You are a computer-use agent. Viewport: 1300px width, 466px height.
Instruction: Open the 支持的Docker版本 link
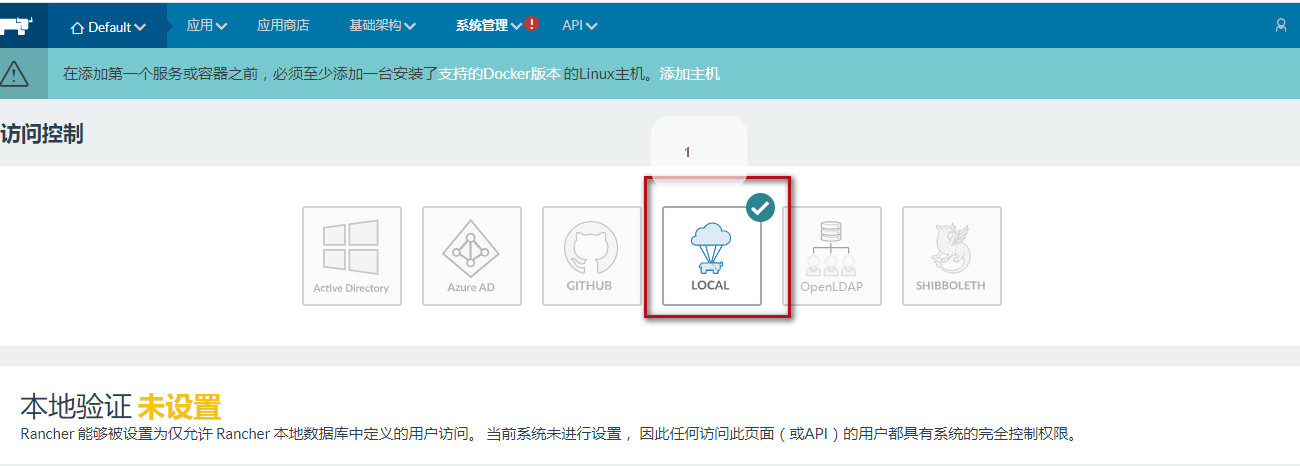[500, 73]
